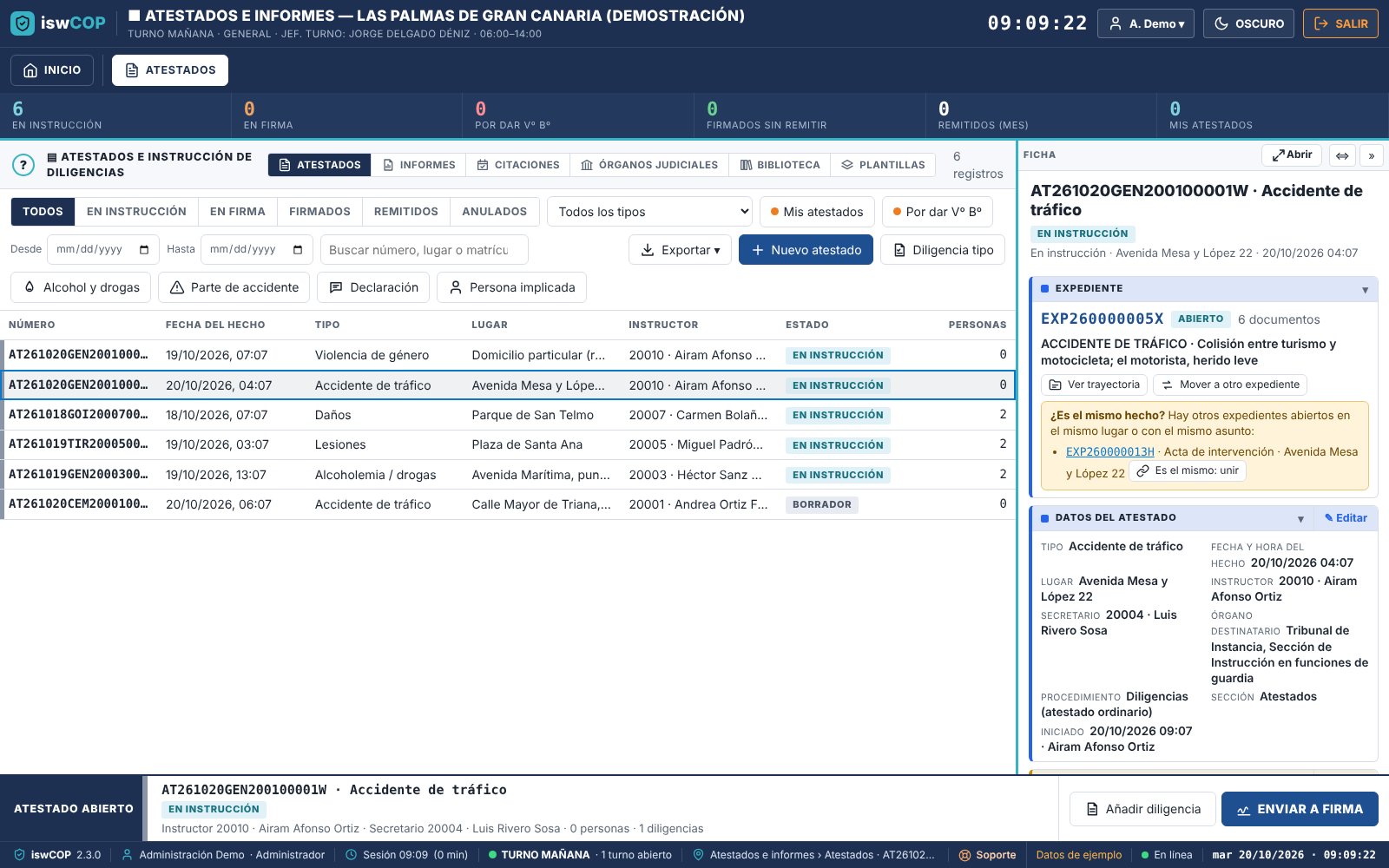The width and height of the screenshot is (1389, 868).
Task: Collapse the DATOS DEL ATESTADO section arrow
Action: click(x=1300, y=519)
